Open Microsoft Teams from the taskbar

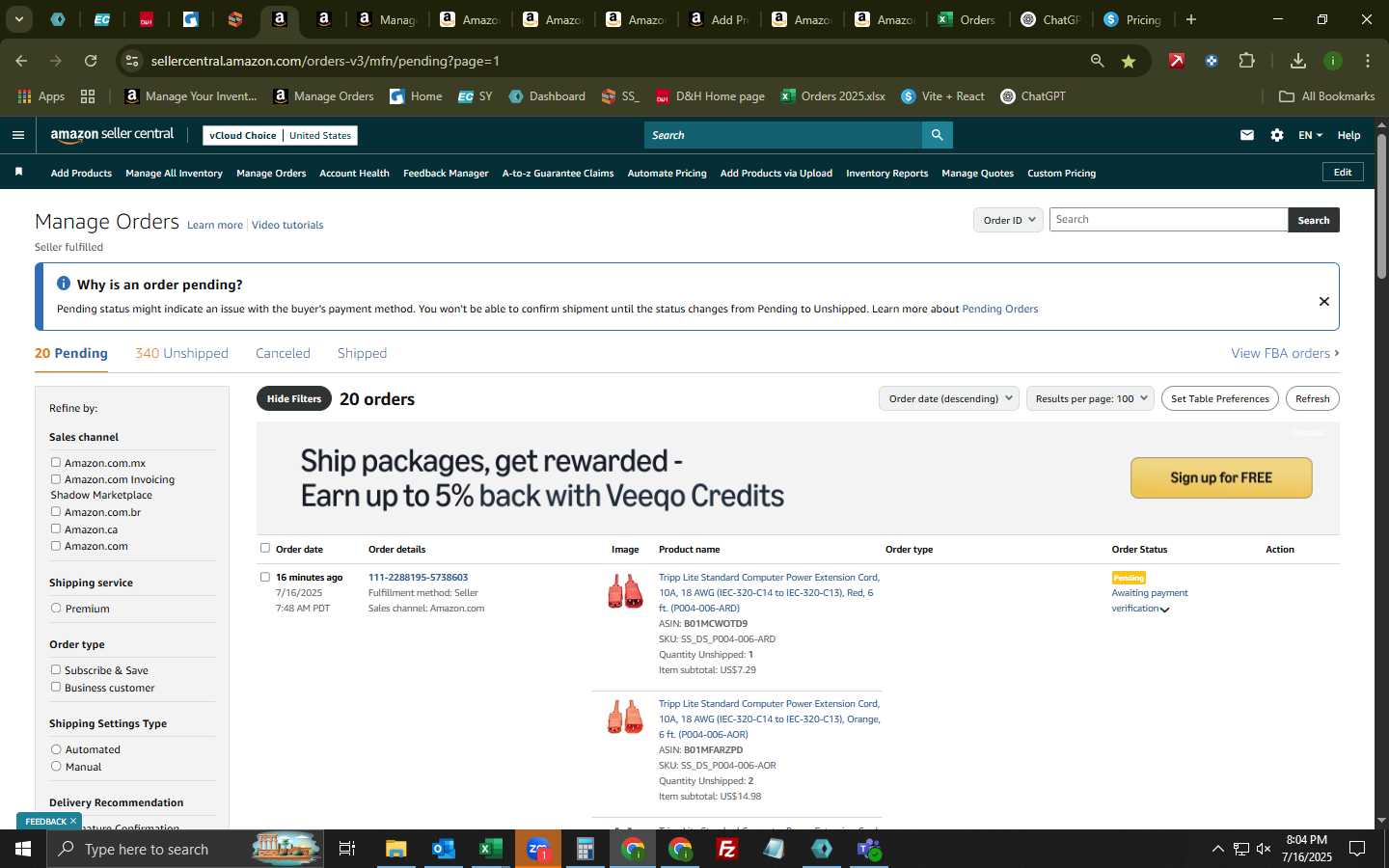click(869, 849)
